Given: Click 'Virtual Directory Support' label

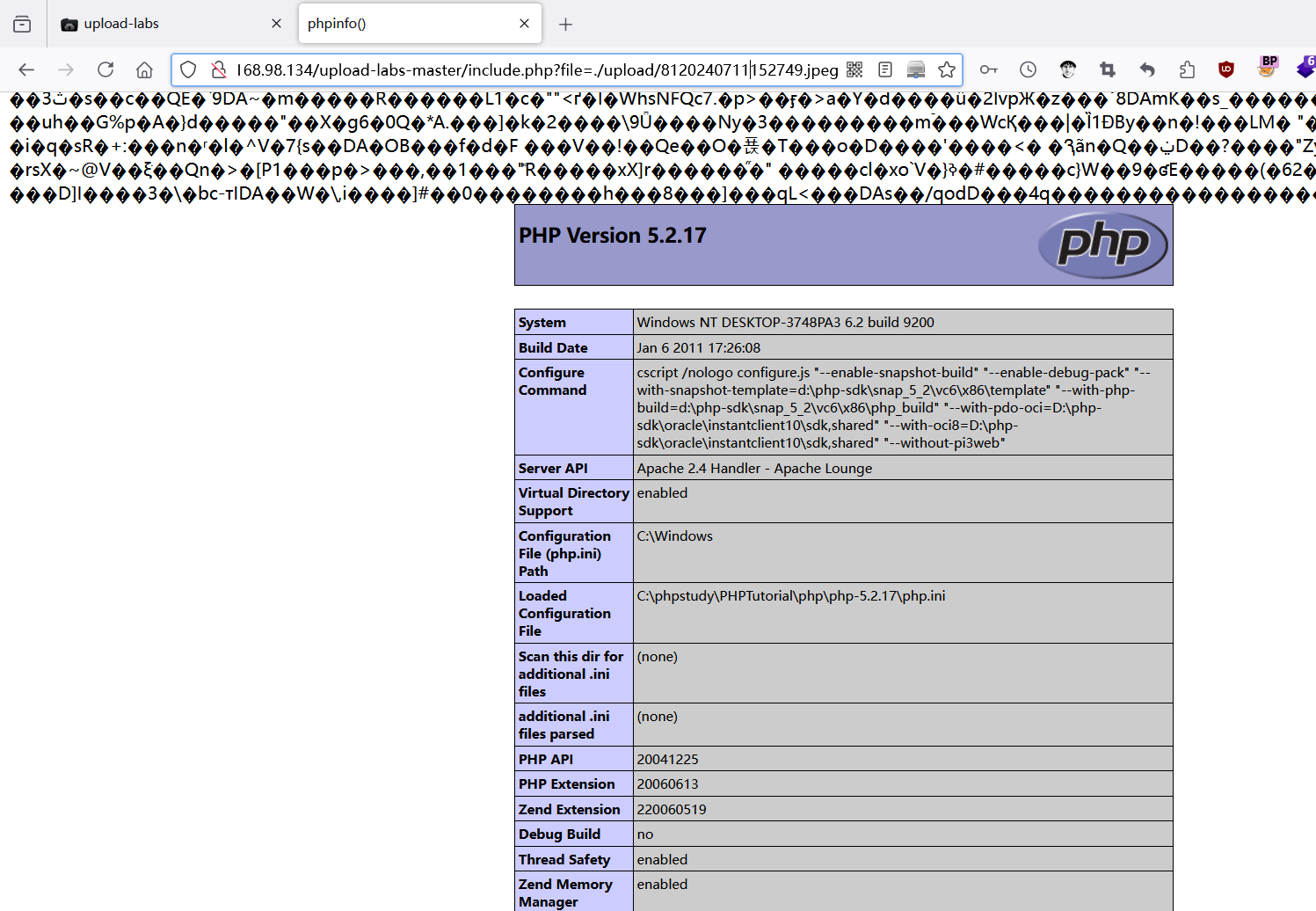Looking at the screenshot, I should click(574, 502).
